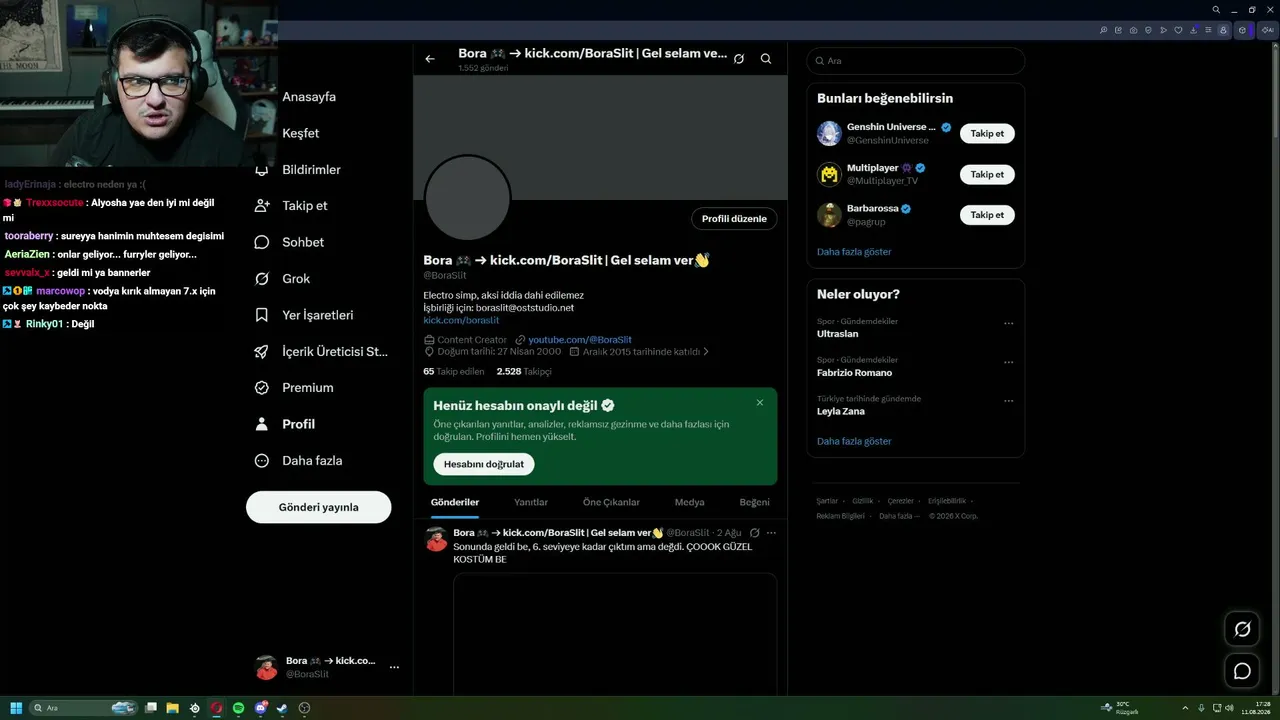The width and height of the screenshot is (1280, 720).
Task: Open the Yer İşaretleri bookmark icon
Action: click(262, 315)
